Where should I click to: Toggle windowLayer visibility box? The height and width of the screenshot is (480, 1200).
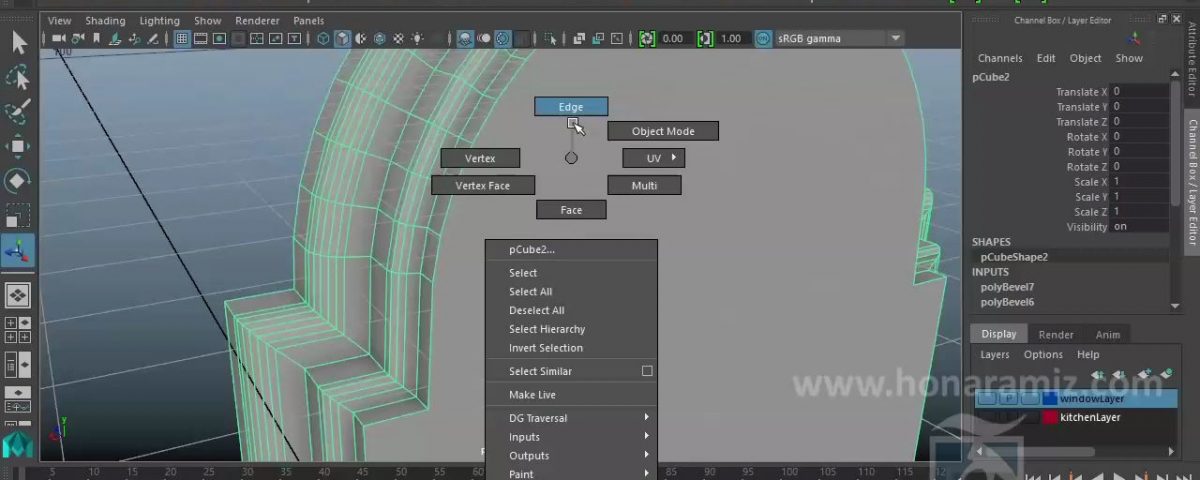click(987, 399)
